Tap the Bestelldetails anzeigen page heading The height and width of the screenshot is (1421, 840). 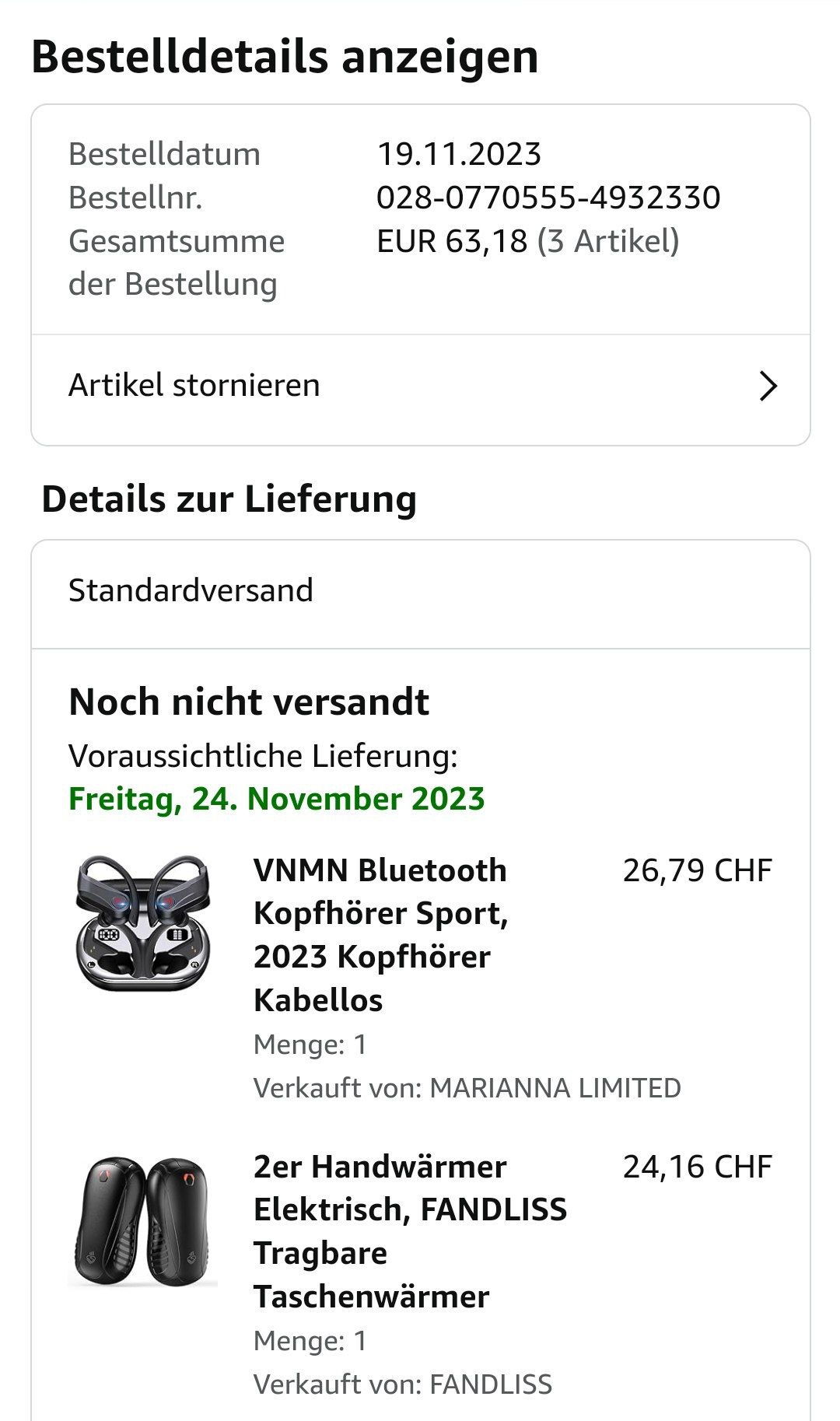pyautogui.click(x=285, y=57)
